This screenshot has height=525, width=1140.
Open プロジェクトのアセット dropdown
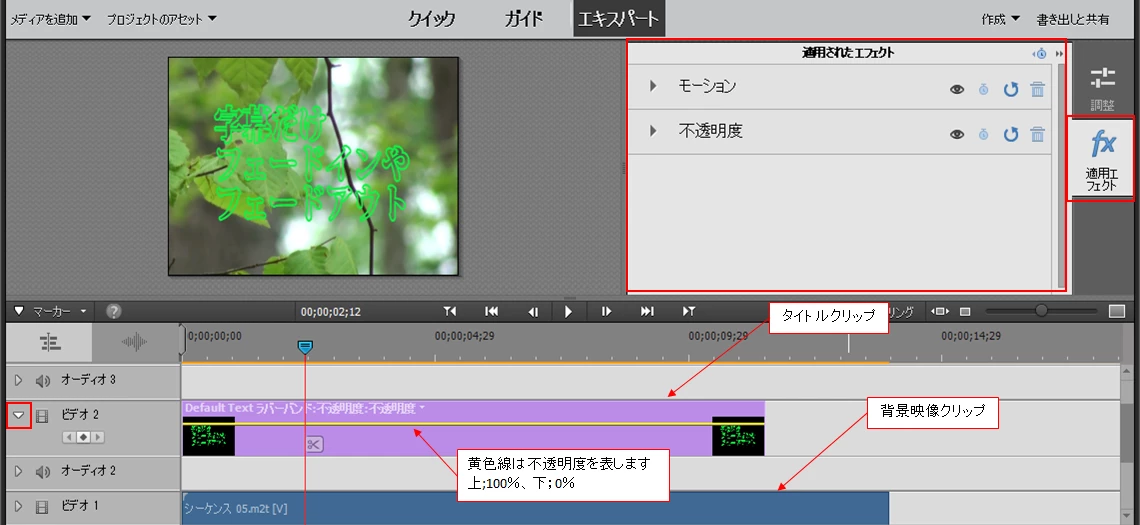(161, 19)
